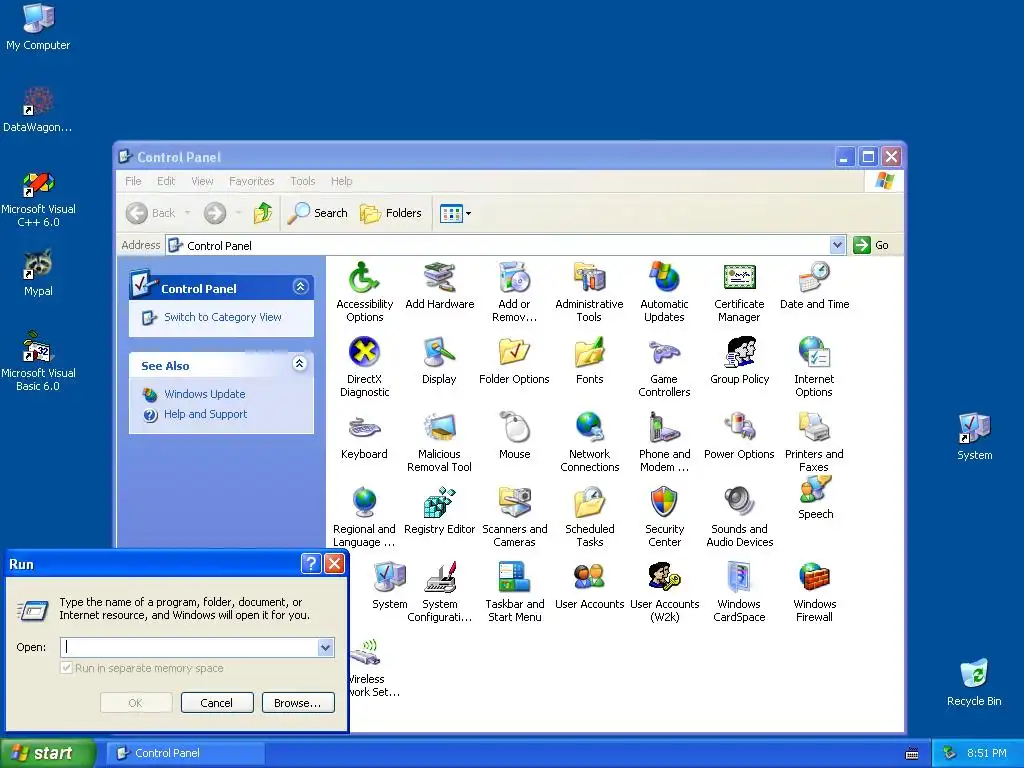Open Phone and Modem options icon
The height and width of the screenshot is (768, 1024).
664,442
